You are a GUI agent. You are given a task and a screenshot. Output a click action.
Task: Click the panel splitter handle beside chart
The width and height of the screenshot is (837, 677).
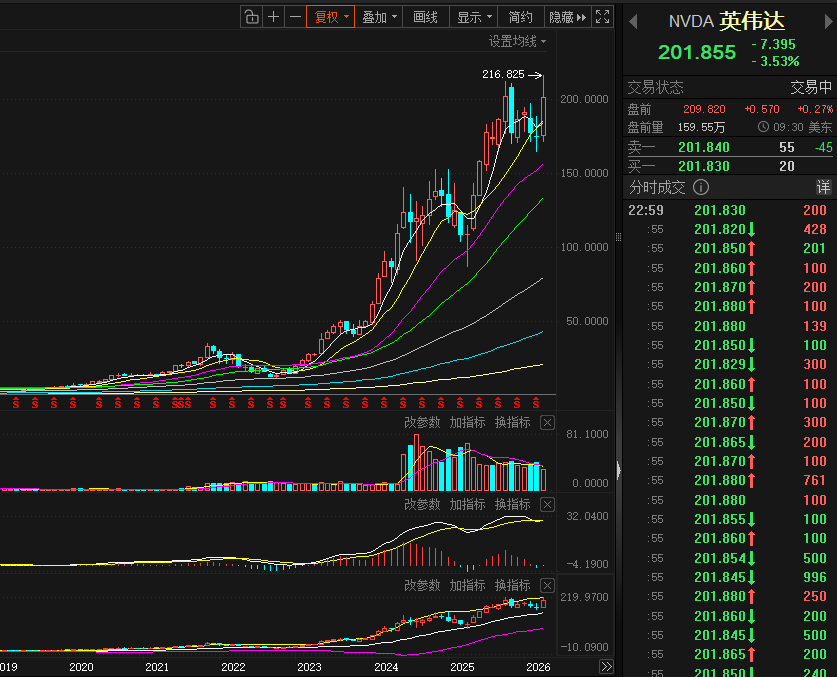tap(618, 237)
